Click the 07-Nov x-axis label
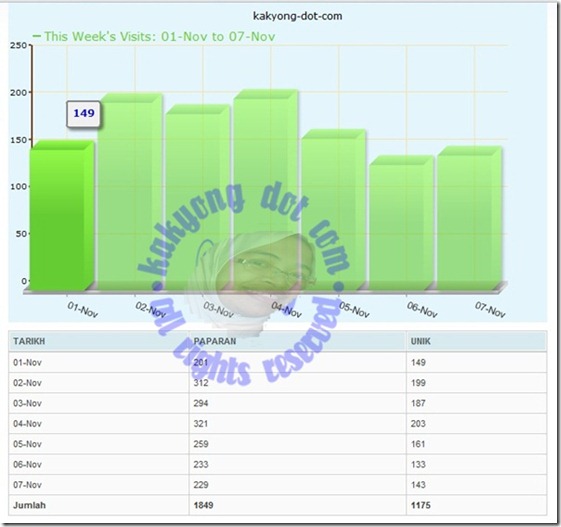Screen dimensions: 561x527 [490, 309]
